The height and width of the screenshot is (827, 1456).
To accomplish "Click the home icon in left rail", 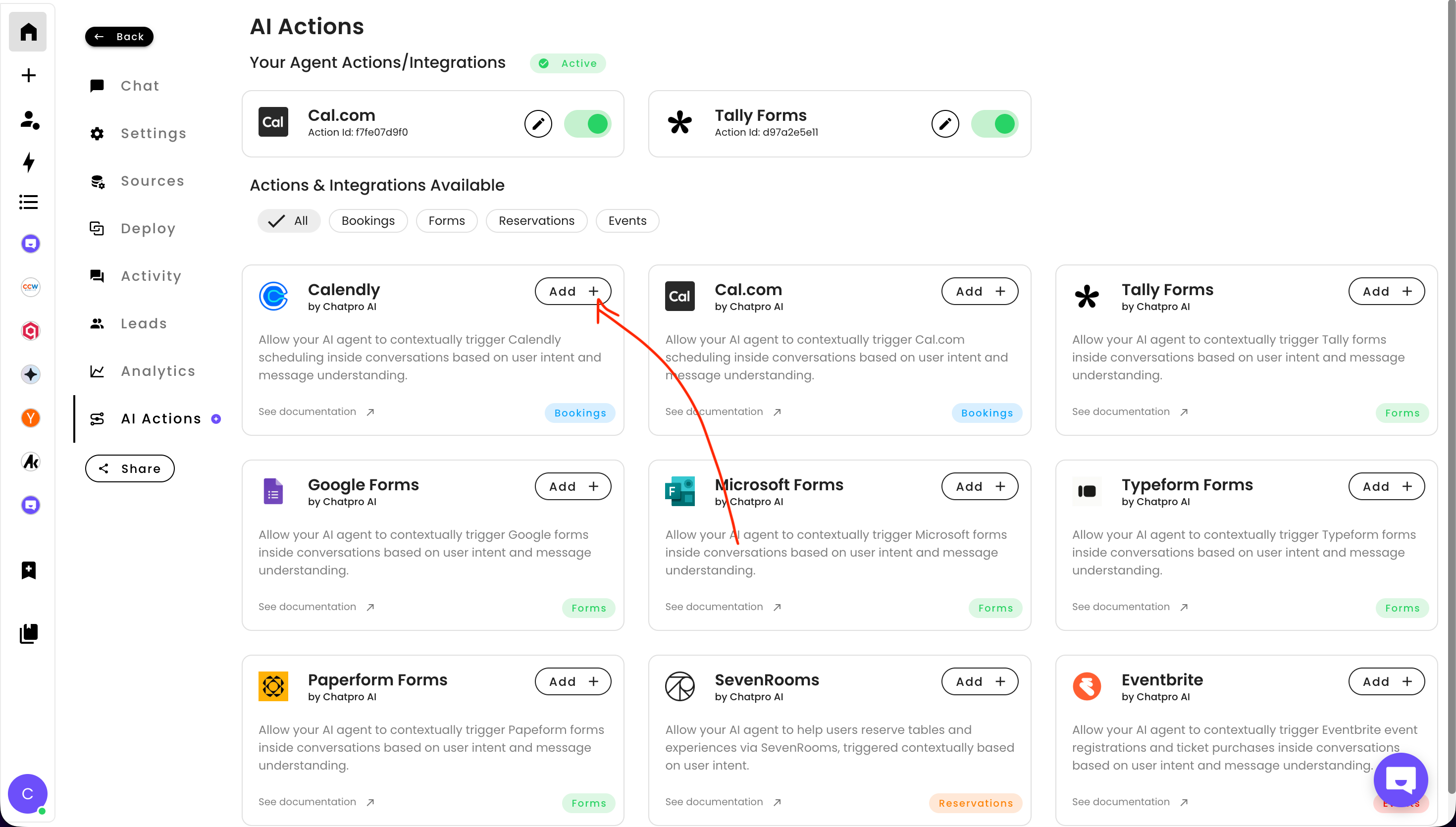I will coord(28,32).
